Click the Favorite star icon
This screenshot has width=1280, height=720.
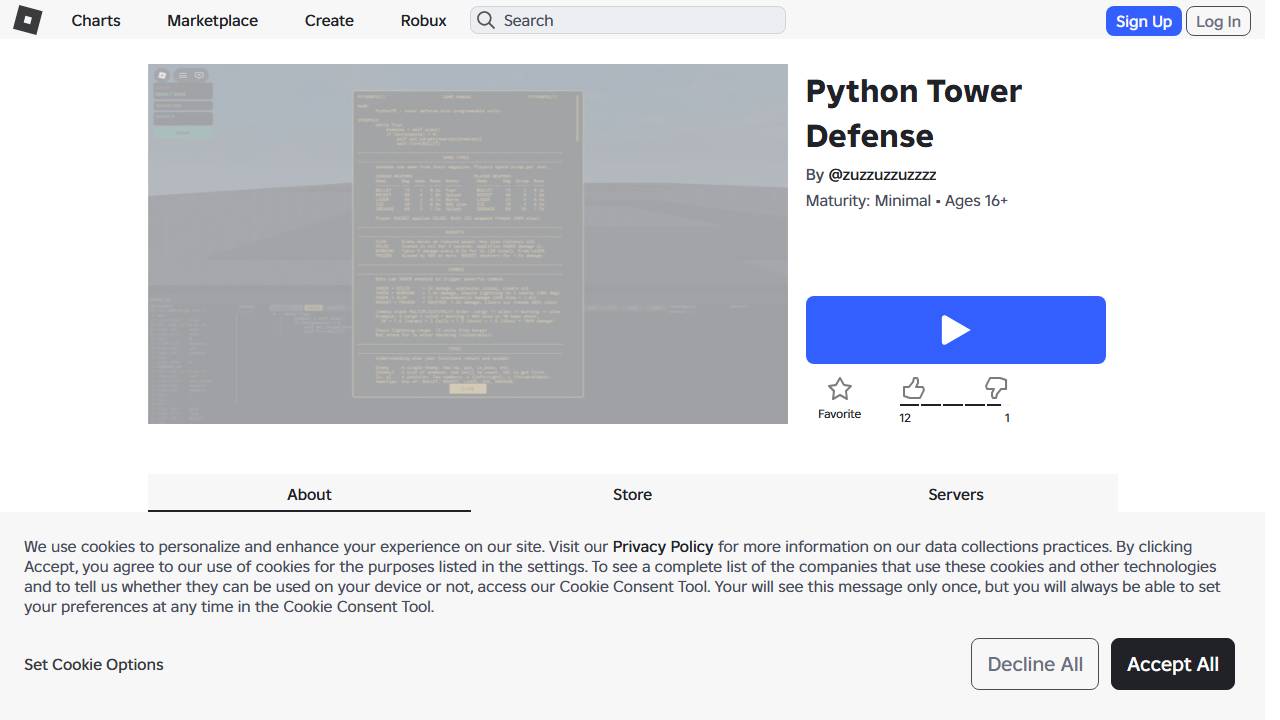click(839, 389)
